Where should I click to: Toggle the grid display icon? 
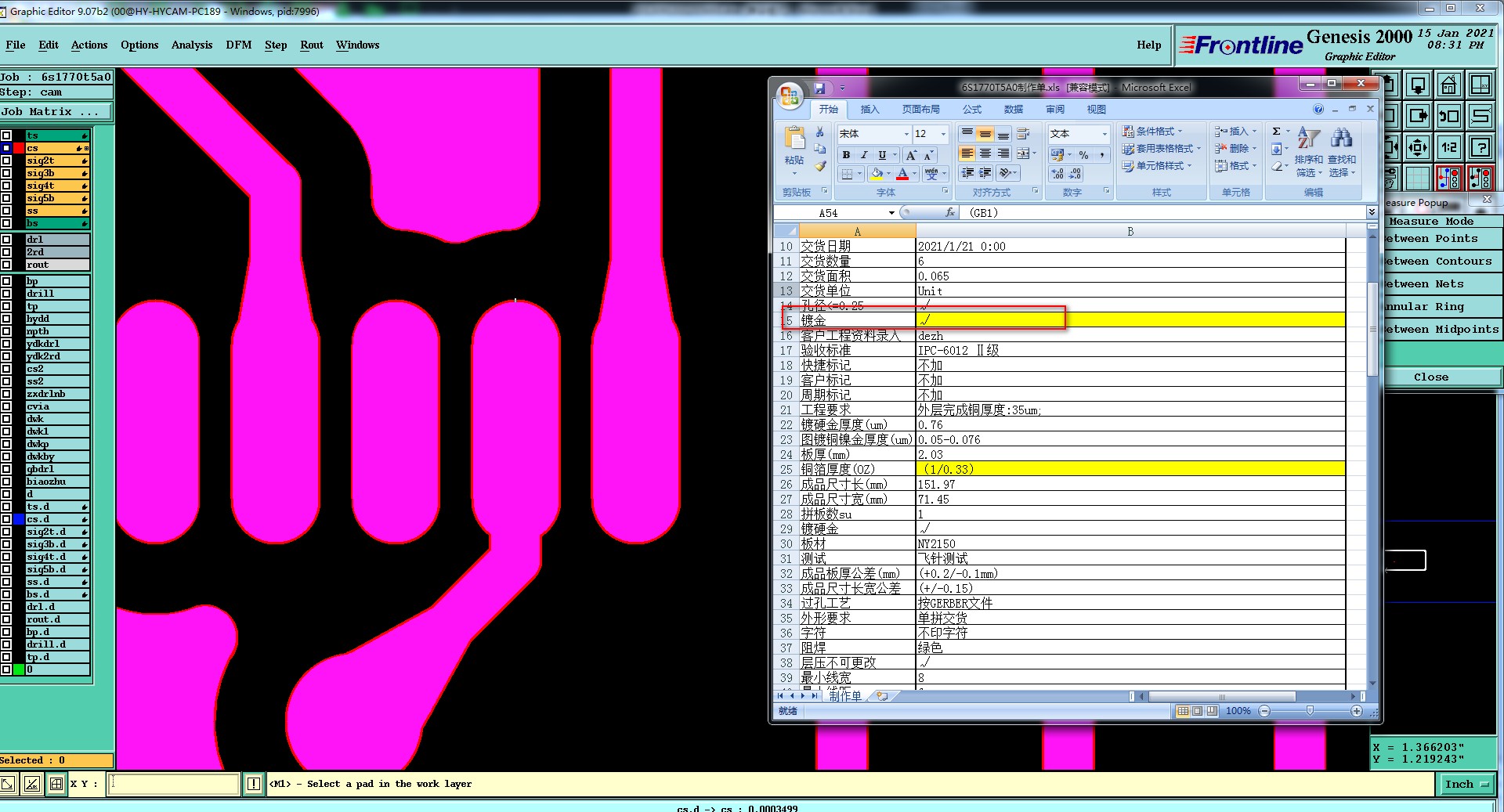[1418, 179]
